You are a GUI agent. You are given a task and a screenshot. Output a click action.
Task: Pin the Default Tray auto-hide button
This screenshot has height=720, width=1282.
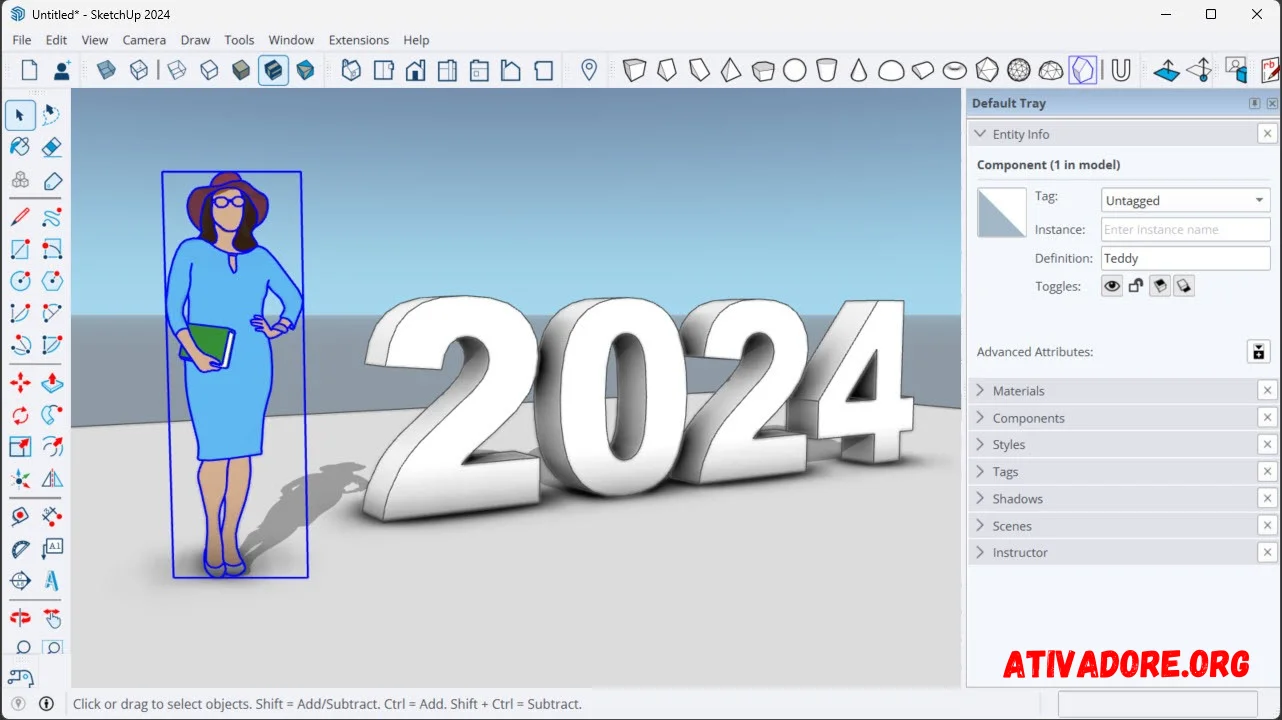tap(1254, 103)
